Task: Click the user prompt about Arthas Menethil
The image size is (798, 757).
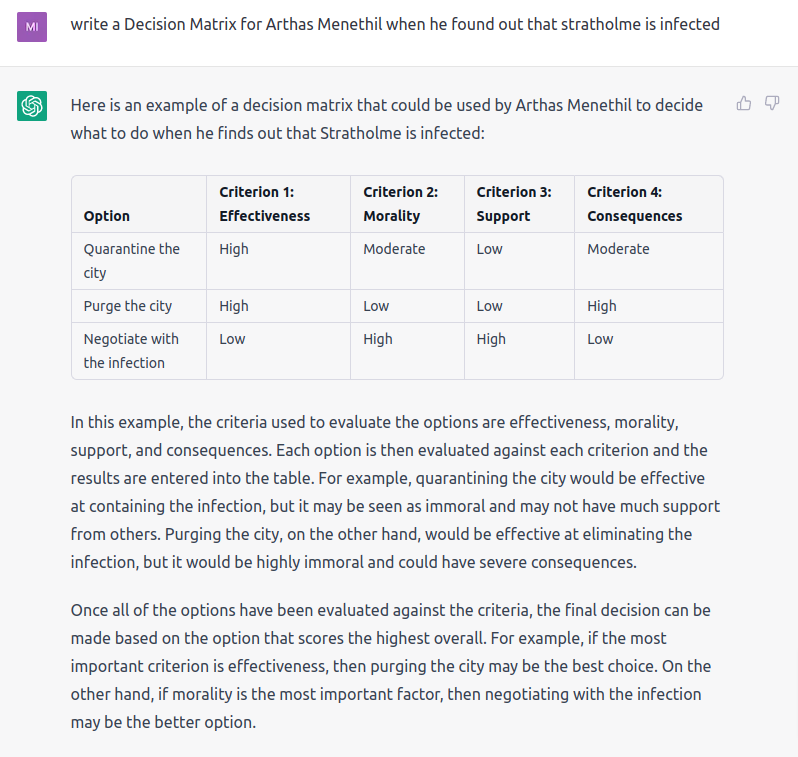Action: click(x=395, y=24)
